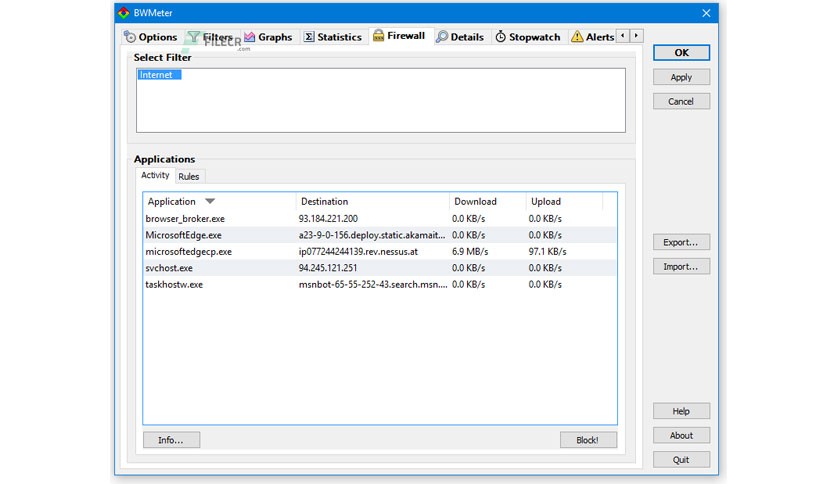
Task: Open the Import... dialog
Action: (x=681, y=267)
